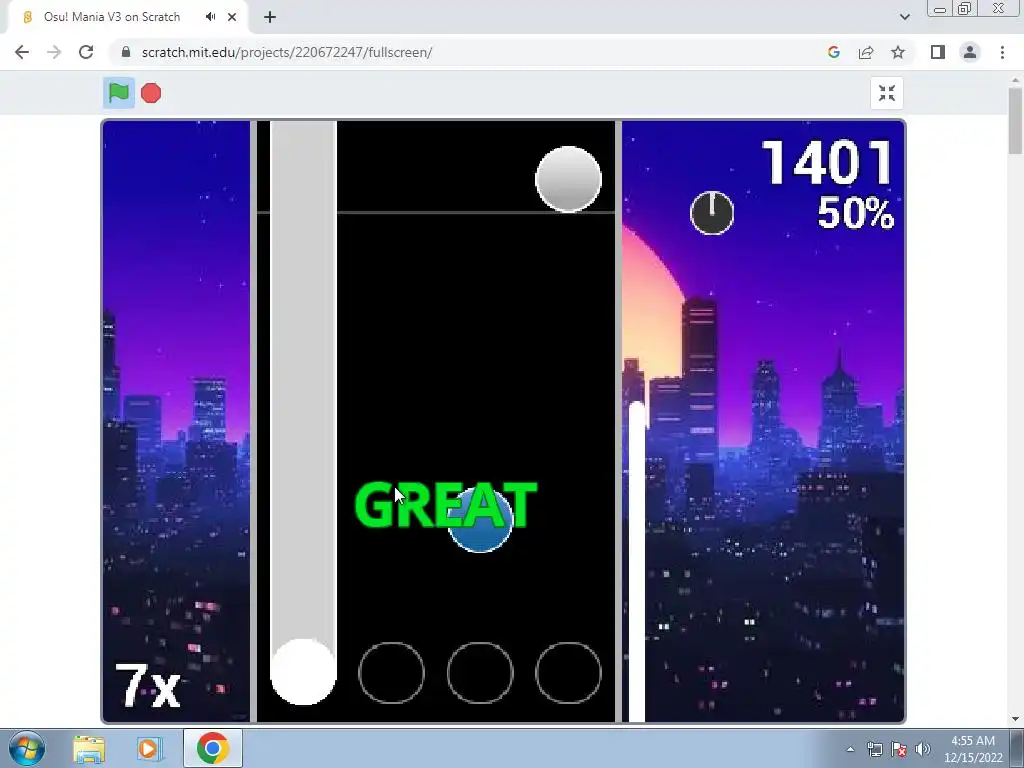The image size is (1024, 768).
Task: Click the song progress clock icon
Action: coord(712,213)
